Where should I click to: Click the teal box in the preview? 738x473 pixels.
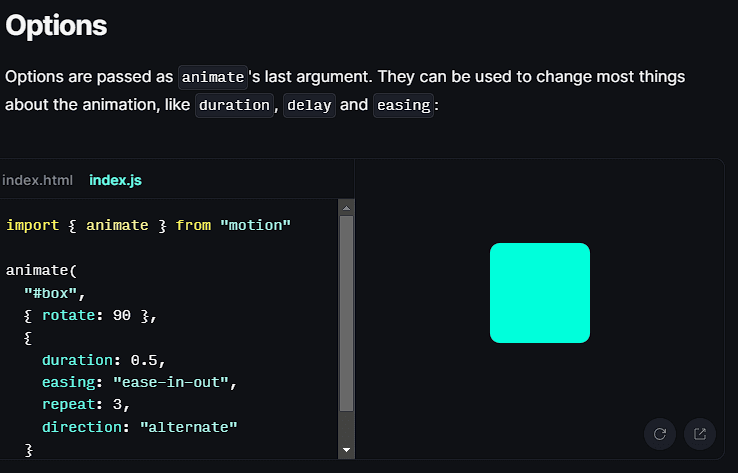click(539, 293)
